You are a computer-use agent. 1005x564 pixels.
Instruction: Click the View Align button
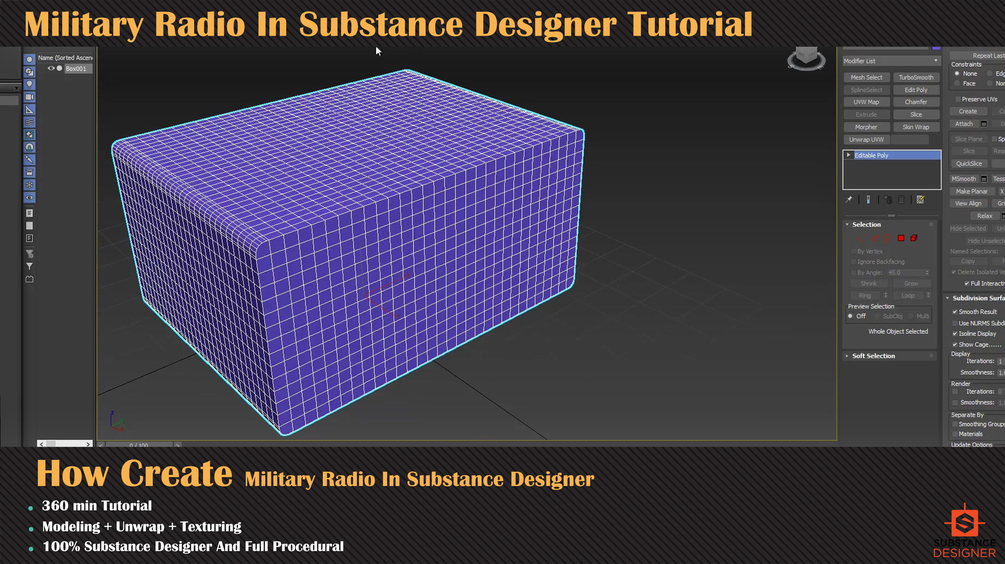[968, 203]
